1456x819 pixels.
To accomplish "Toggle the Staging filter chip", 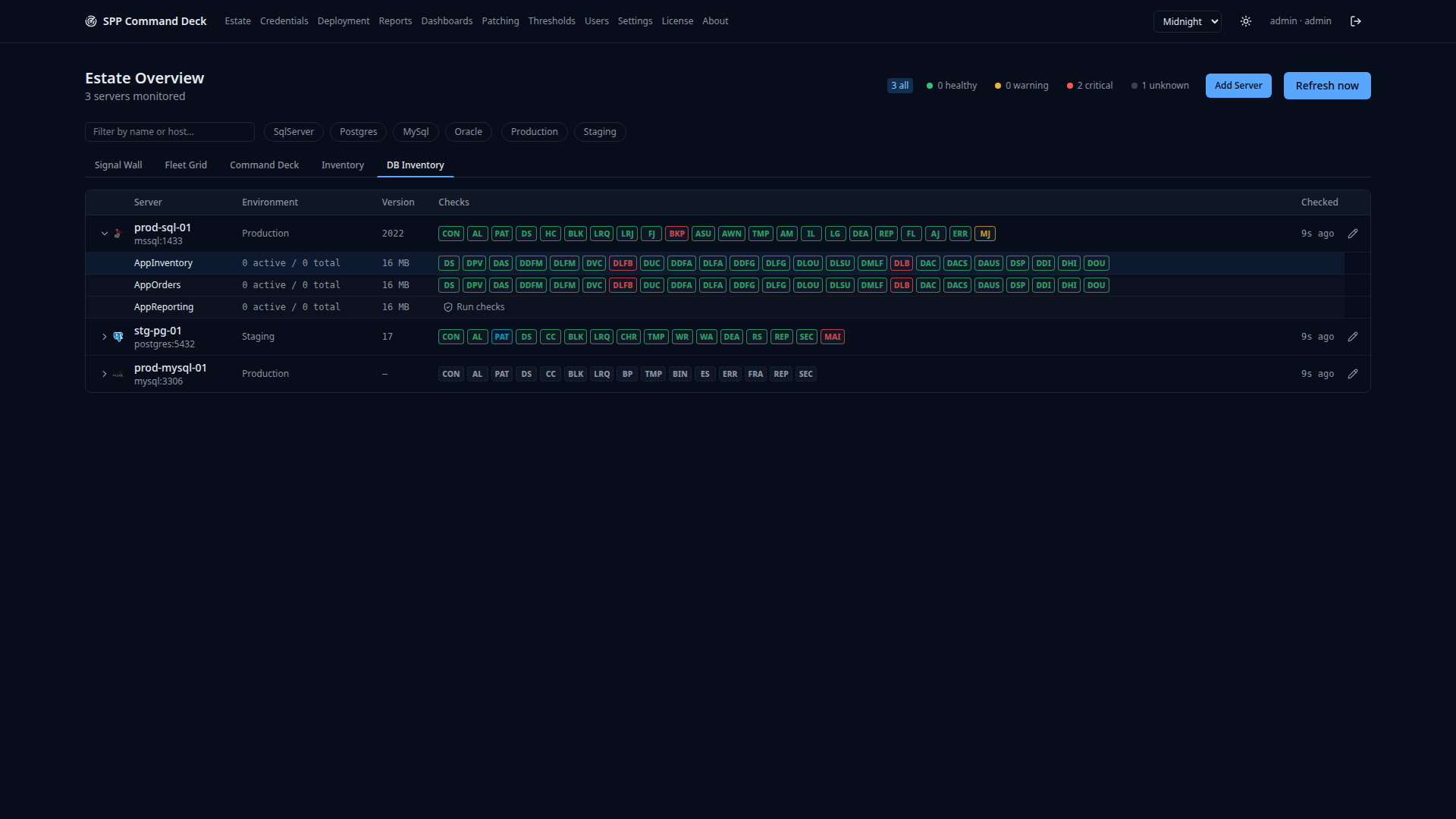I will pyautogui.click(x=600, y=132).
